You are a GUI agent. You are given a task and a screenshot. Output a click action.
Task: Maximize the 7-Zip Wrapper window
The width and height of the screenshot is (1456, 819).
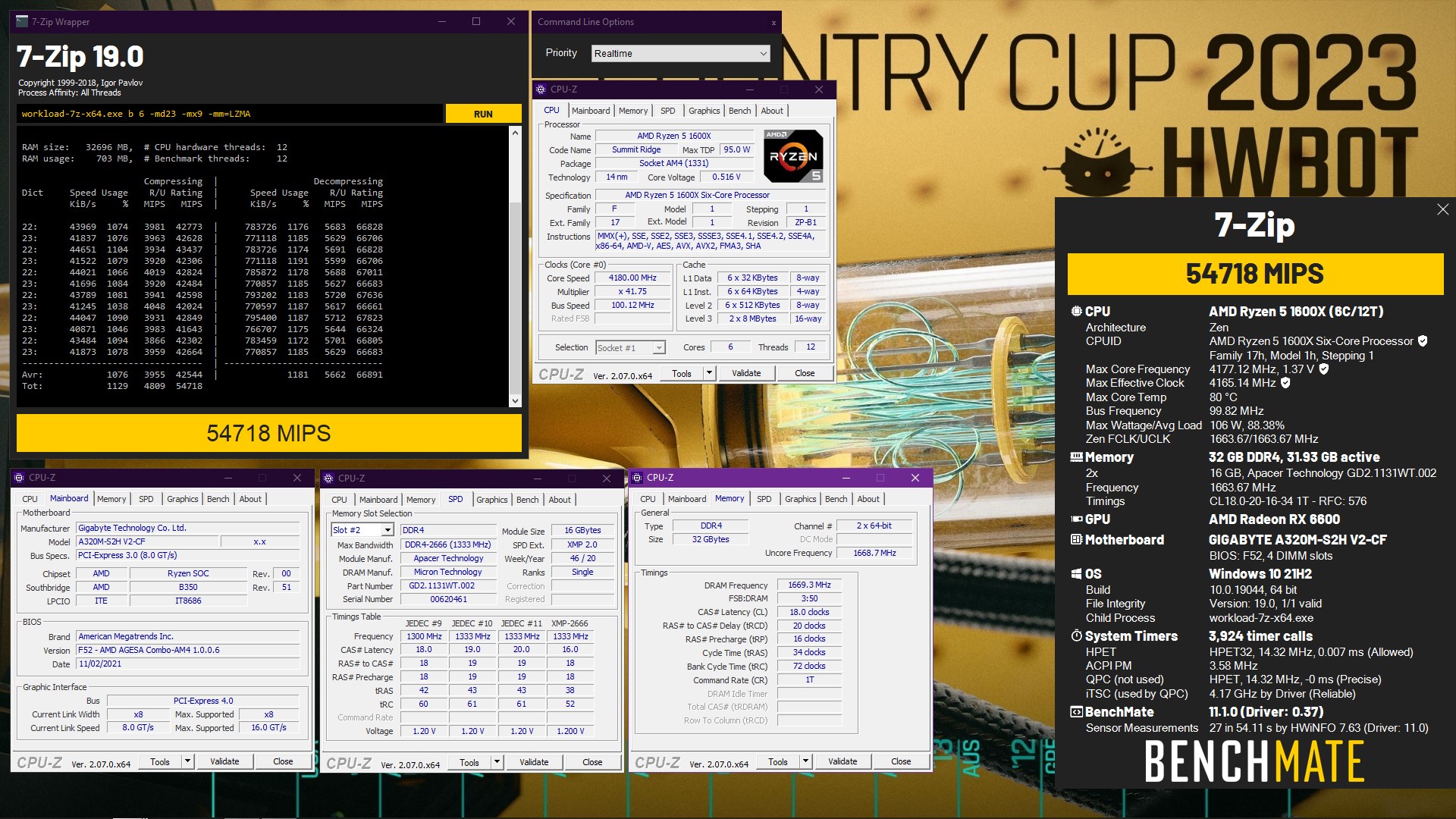(x=476, y=21)
